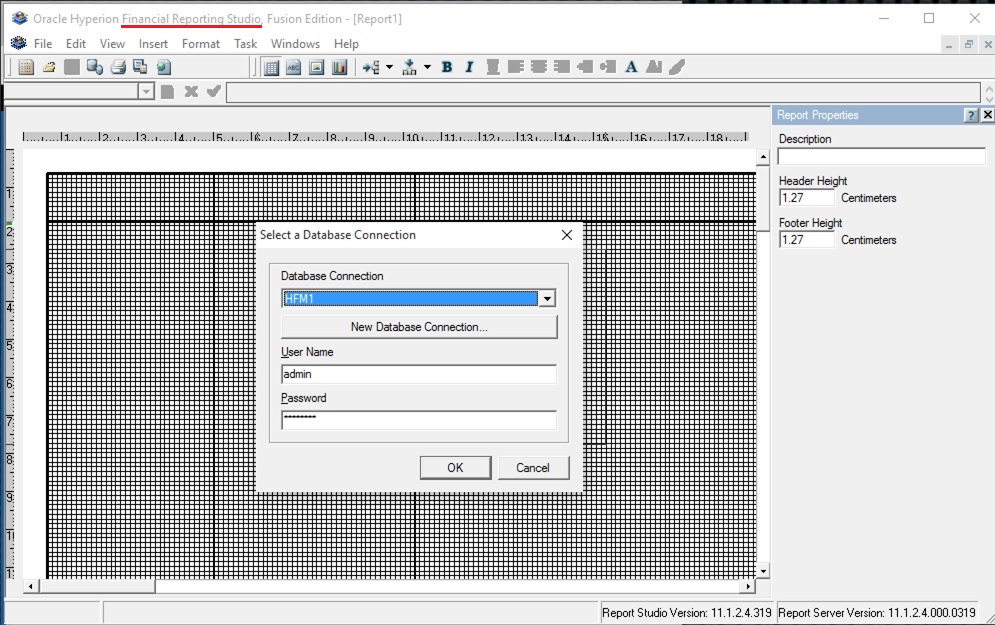Screen dimensions: 995x625
Task: Click the Format Painter brush icon
Action: [677, 67]
